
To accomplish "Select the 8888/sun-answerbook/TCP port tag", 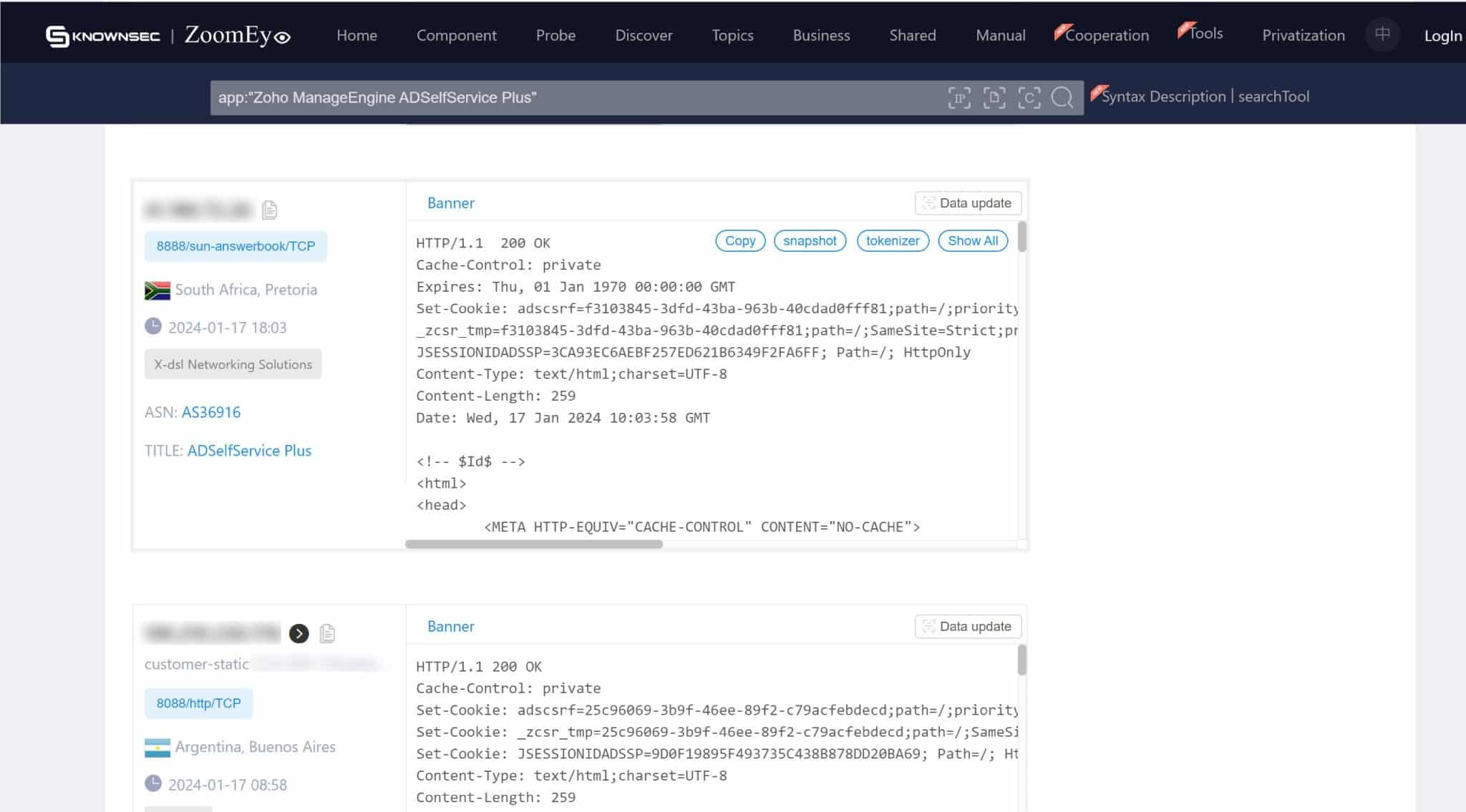I will coord(236,246).
